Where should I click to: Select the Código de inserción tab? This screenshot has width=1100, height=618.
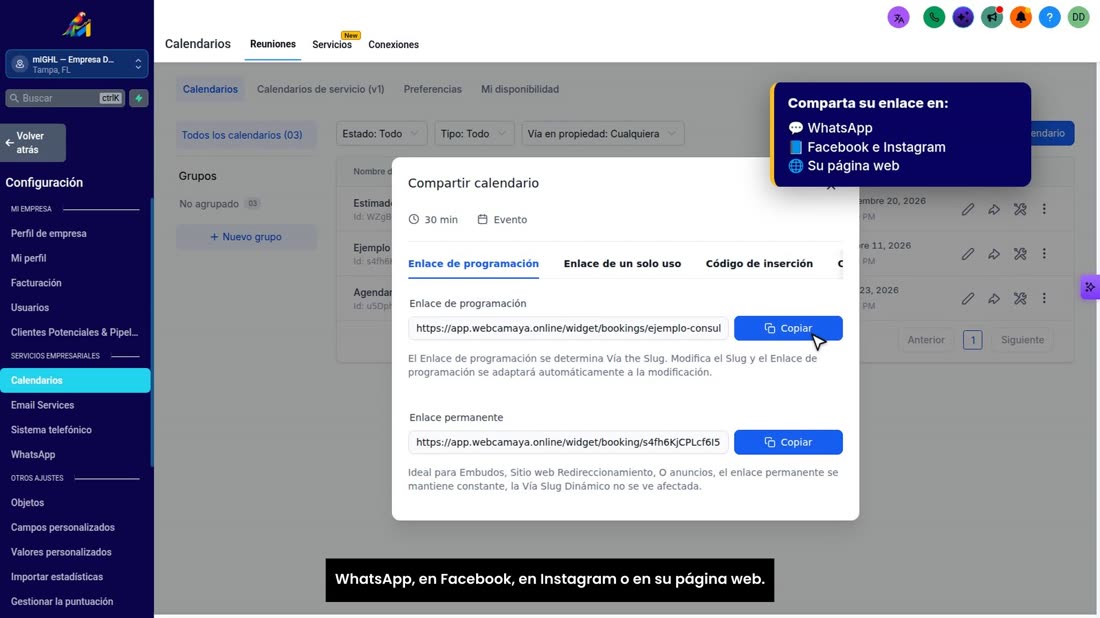click(759, 264)
